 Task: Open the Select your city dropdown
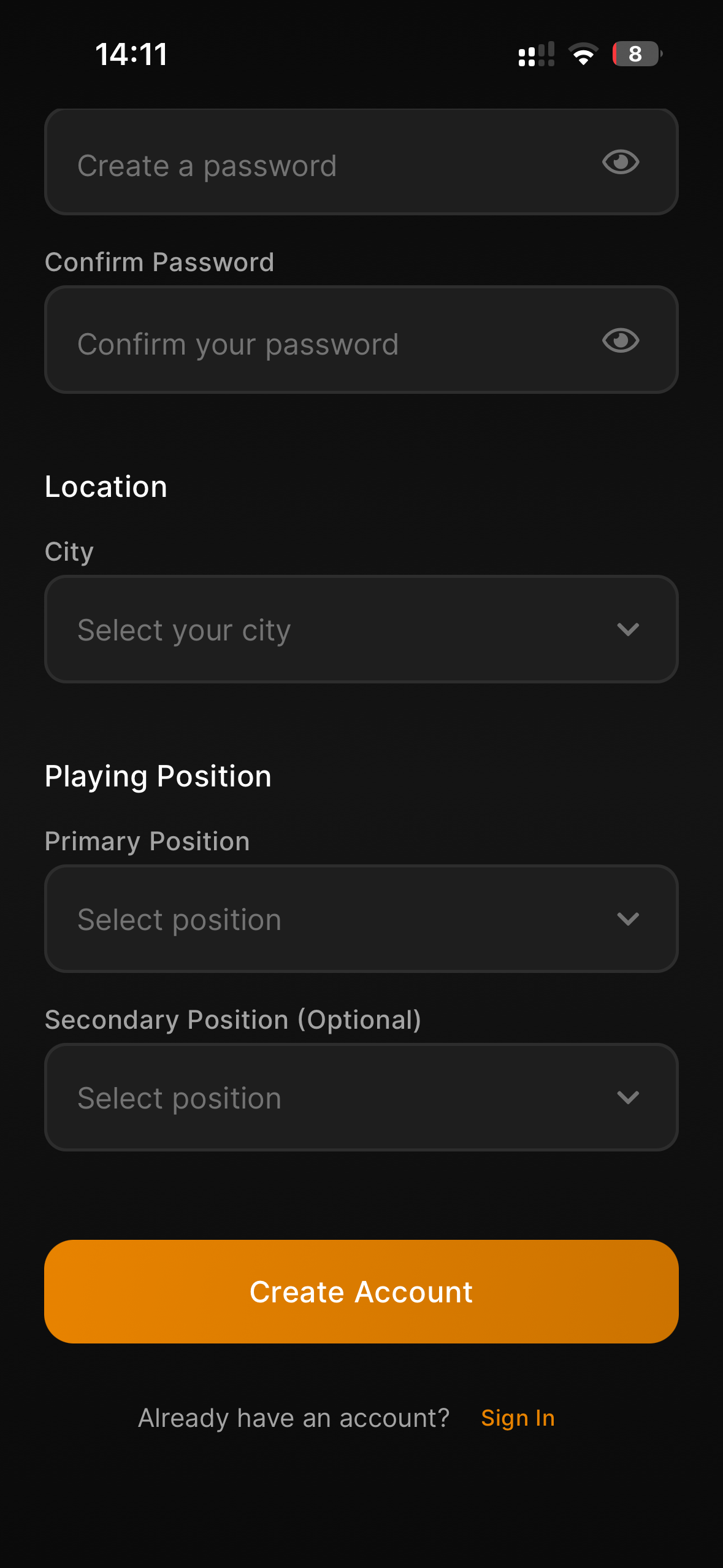point(343,629)
